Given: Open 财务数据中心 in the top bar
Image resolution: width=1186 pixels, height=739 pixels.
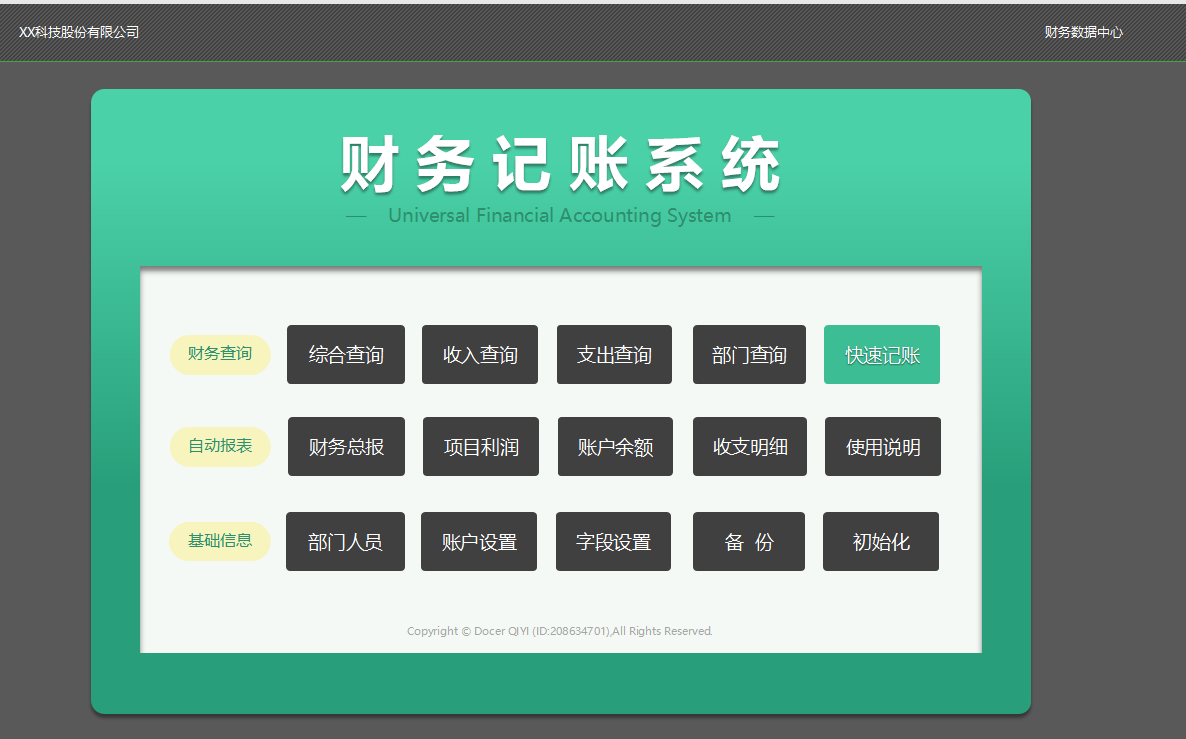Looking at the screenshot, I should click(x=1084, y=32).
